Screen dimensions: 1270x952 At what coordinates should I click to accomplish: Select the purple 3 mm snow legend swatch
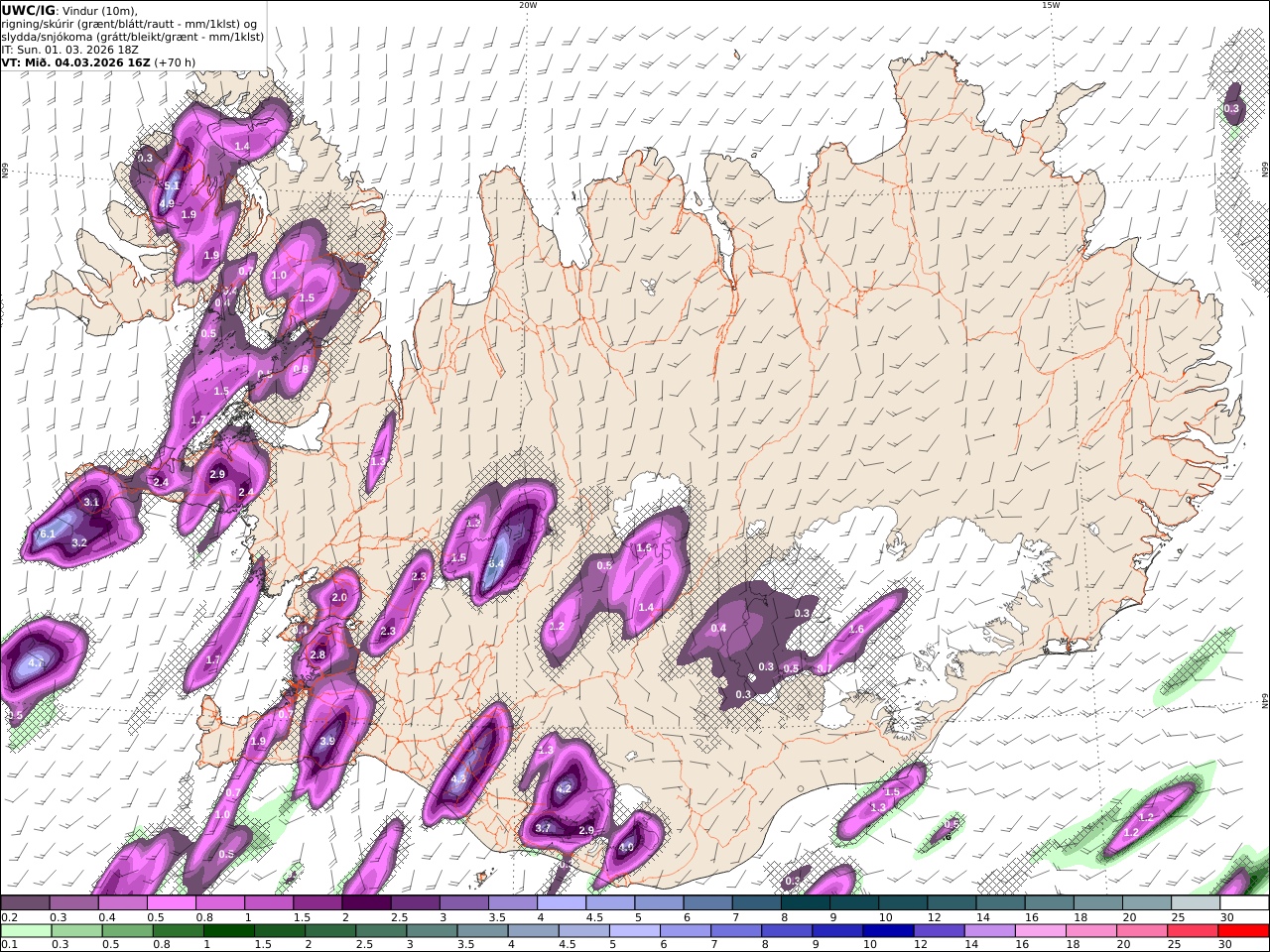464,902
